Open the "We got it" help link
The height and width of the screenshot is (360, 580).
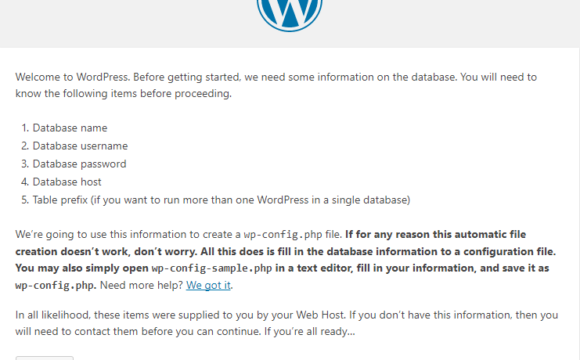tap(208, 285)
